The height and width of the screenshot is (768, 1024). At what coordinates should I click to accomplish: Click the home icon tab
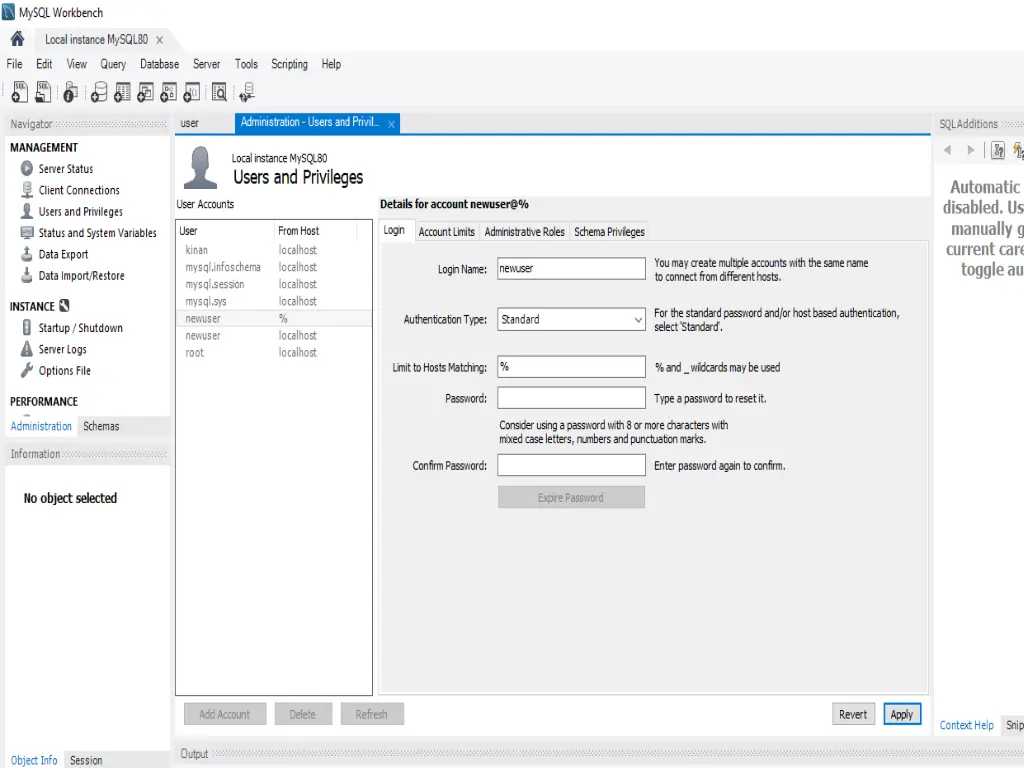(x=18, y=39)
